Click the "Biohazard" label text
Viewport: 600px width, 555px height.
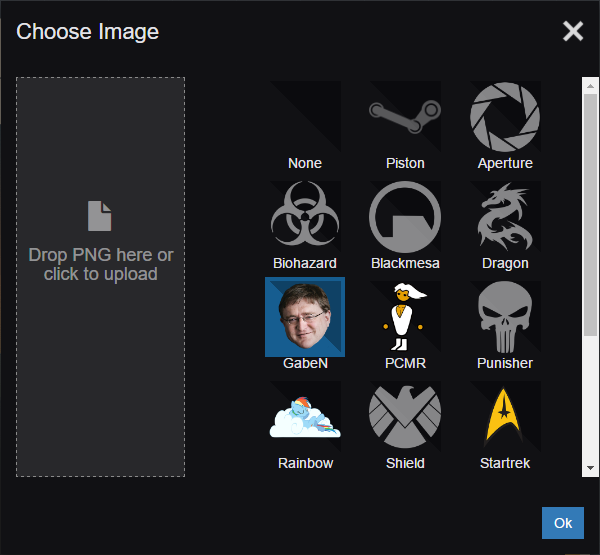pos(305,263)
